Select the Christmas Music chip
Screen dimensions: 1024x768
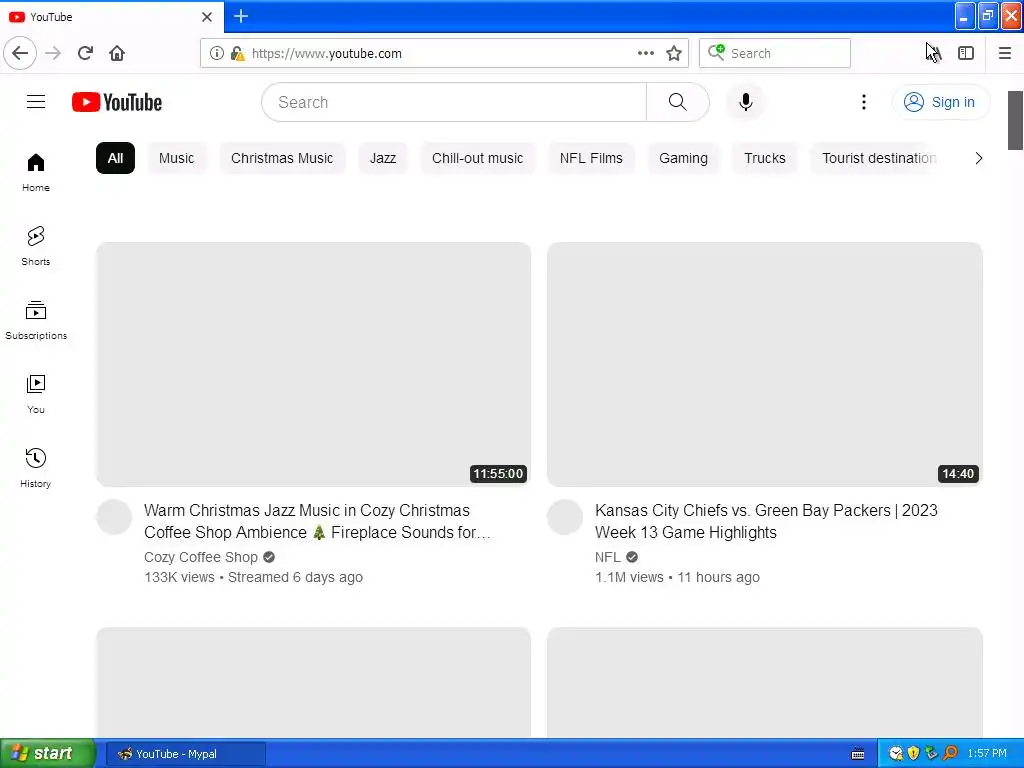tap(281, 158)
